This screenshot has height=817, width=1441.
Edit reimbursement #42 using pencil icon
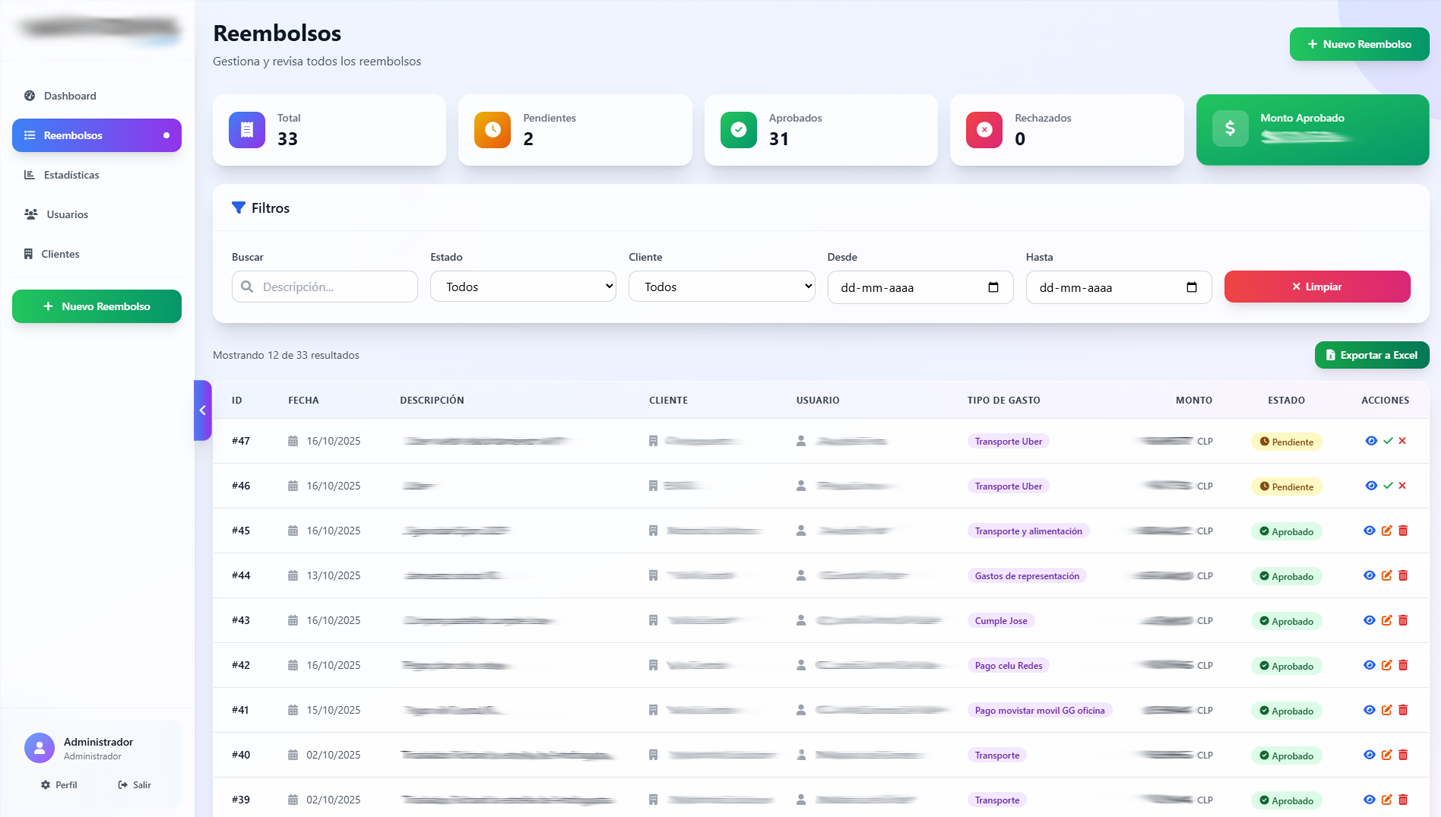point(1386,665)
